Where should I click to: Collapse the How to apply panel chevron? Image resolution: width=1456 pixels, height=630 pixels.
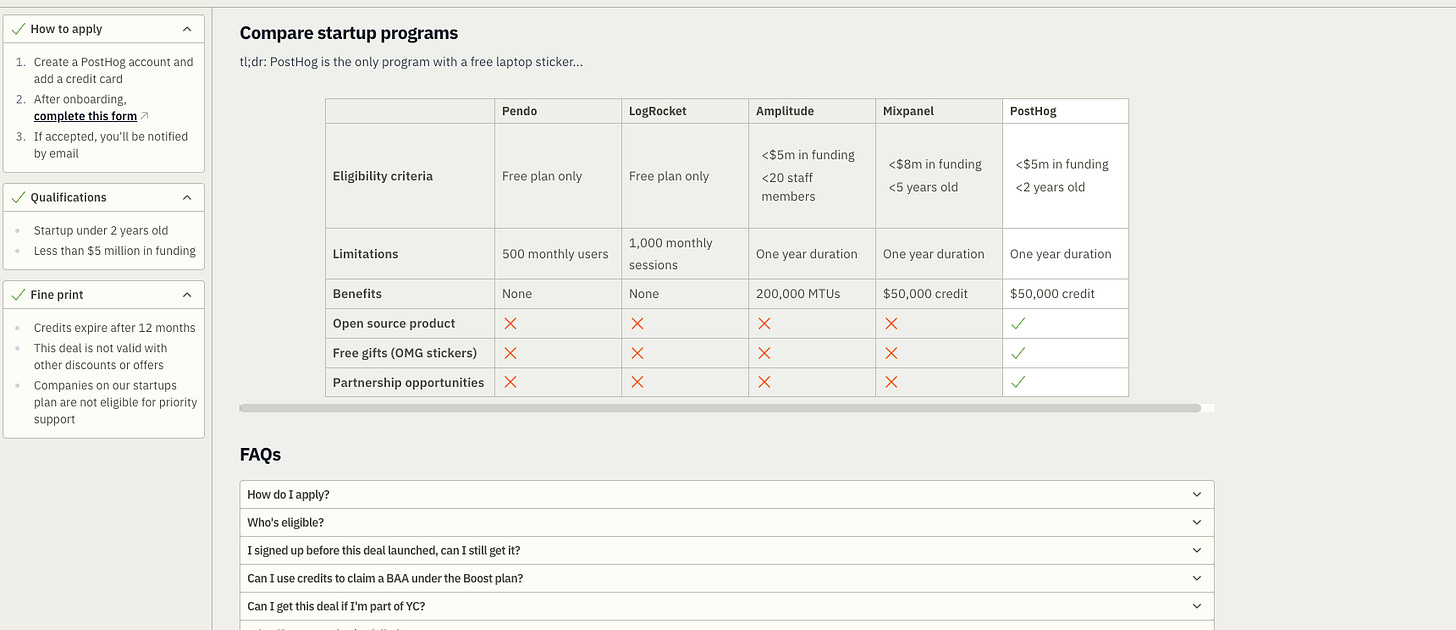[186, 29]
